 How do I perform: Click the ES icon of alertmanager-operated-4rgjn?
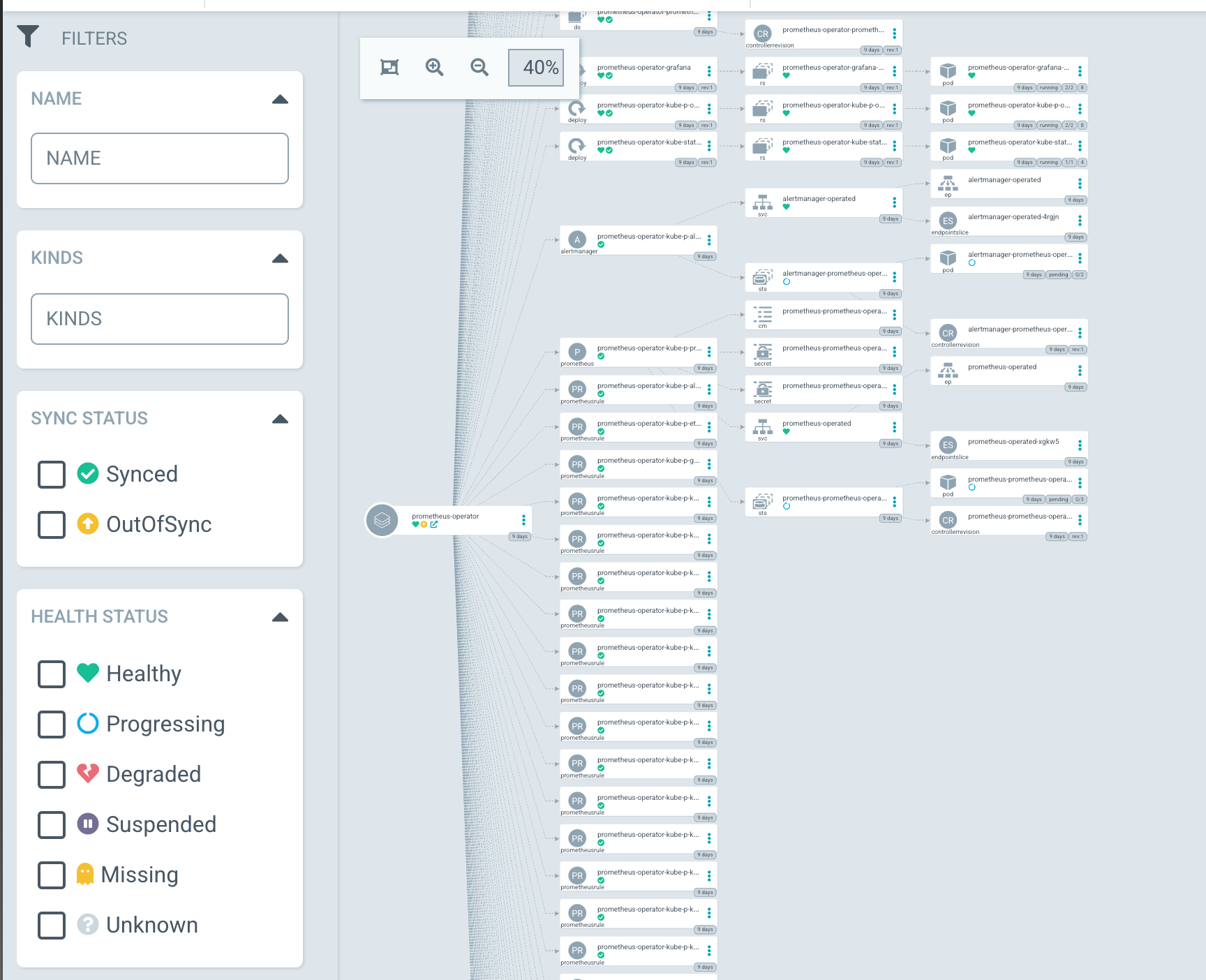pos(948,221)
